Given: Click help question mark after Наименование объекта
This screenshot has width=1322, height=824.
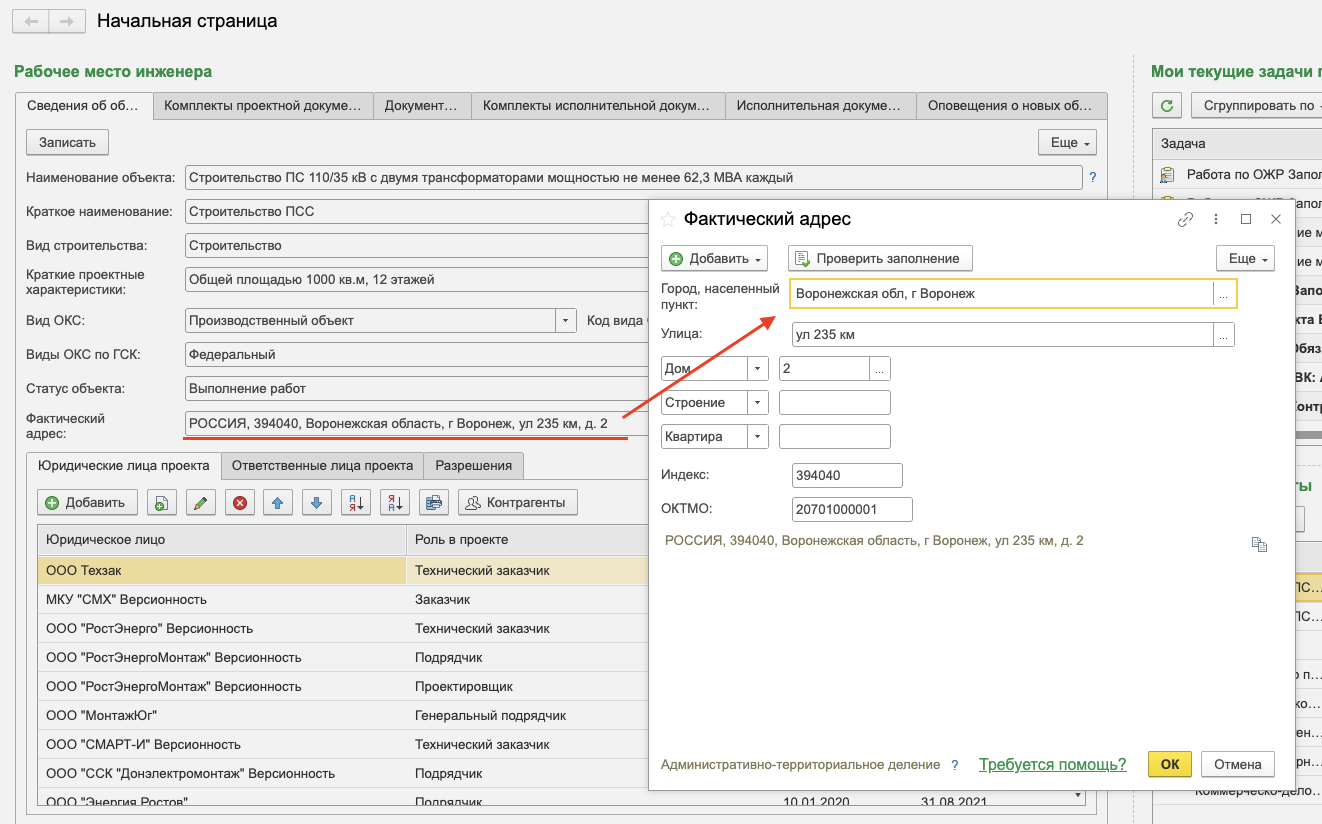Looking at the screenshot, I should pyautogui.click(x=1092, y=178).
